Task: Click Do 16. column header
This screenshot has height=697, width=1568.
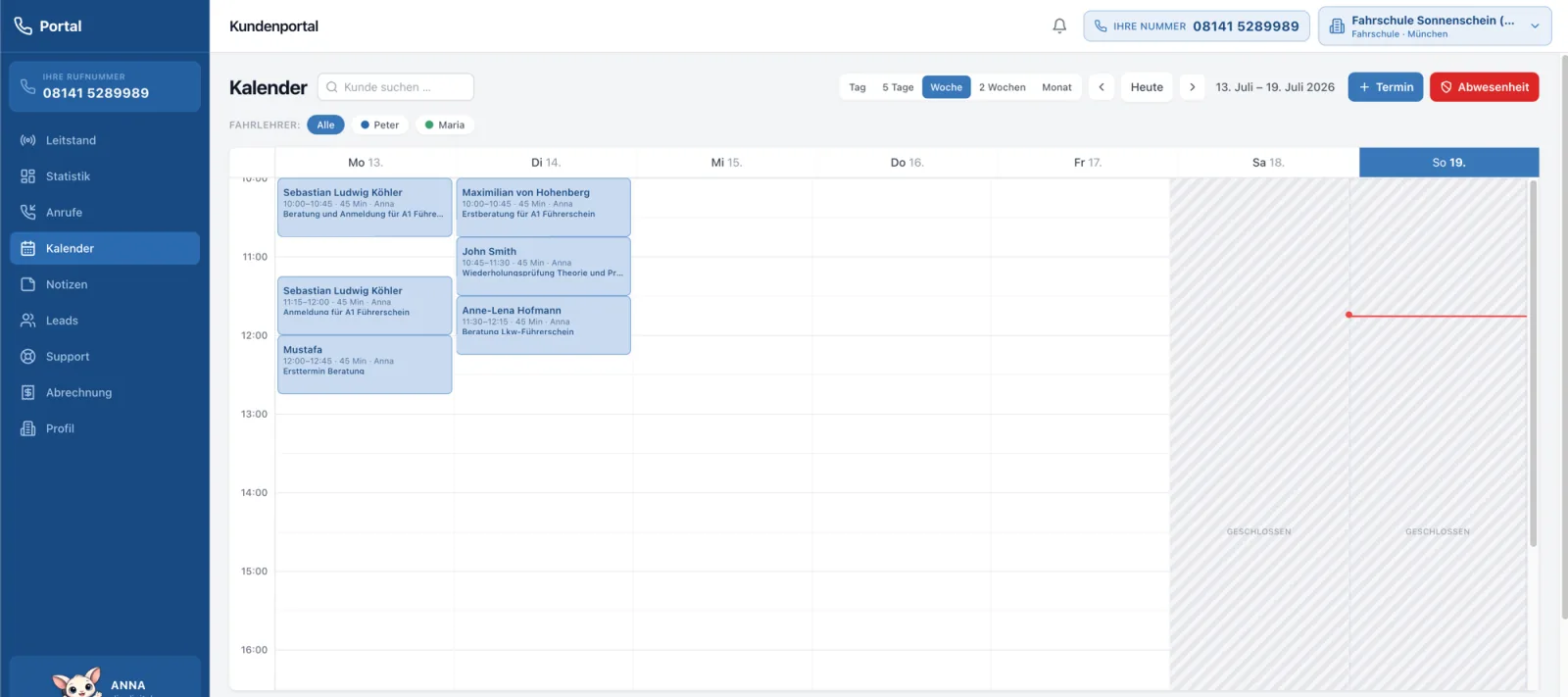Action: pos(906,163)
